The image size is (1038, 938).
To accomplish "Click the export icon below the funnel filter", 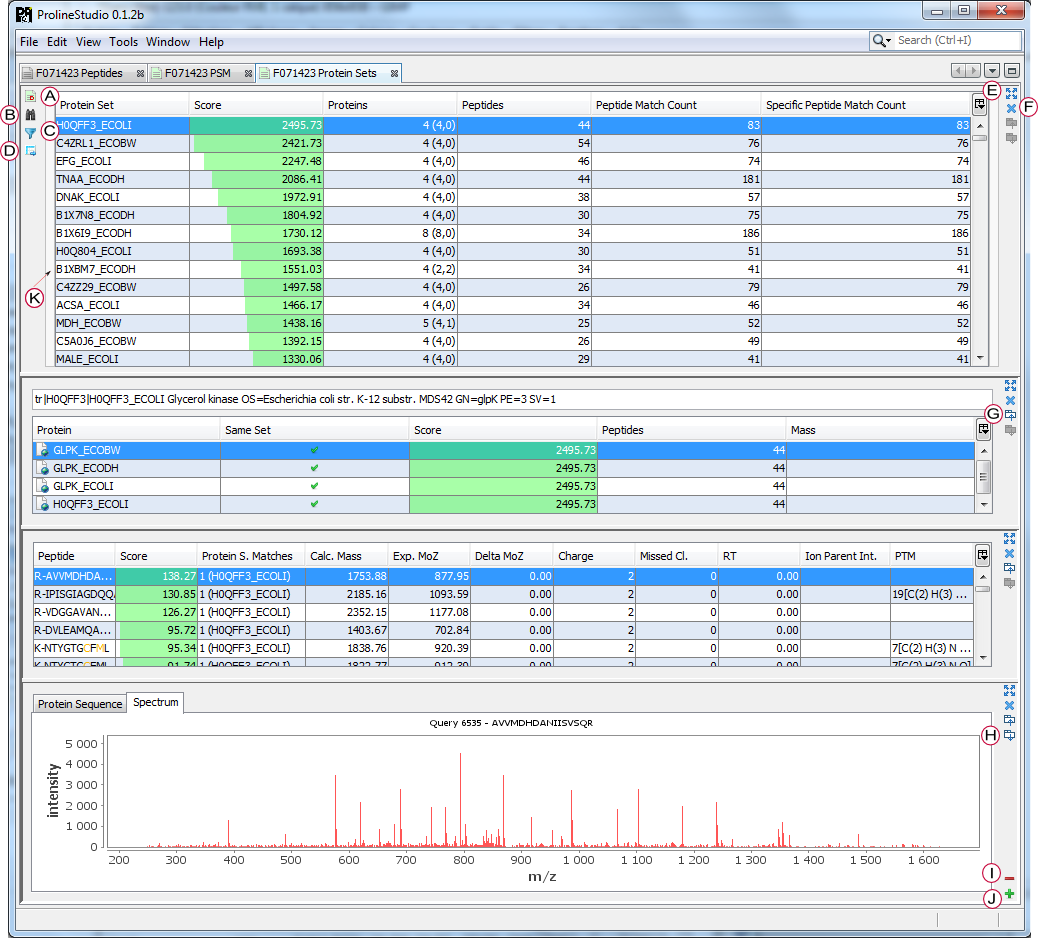I will 31,151.
